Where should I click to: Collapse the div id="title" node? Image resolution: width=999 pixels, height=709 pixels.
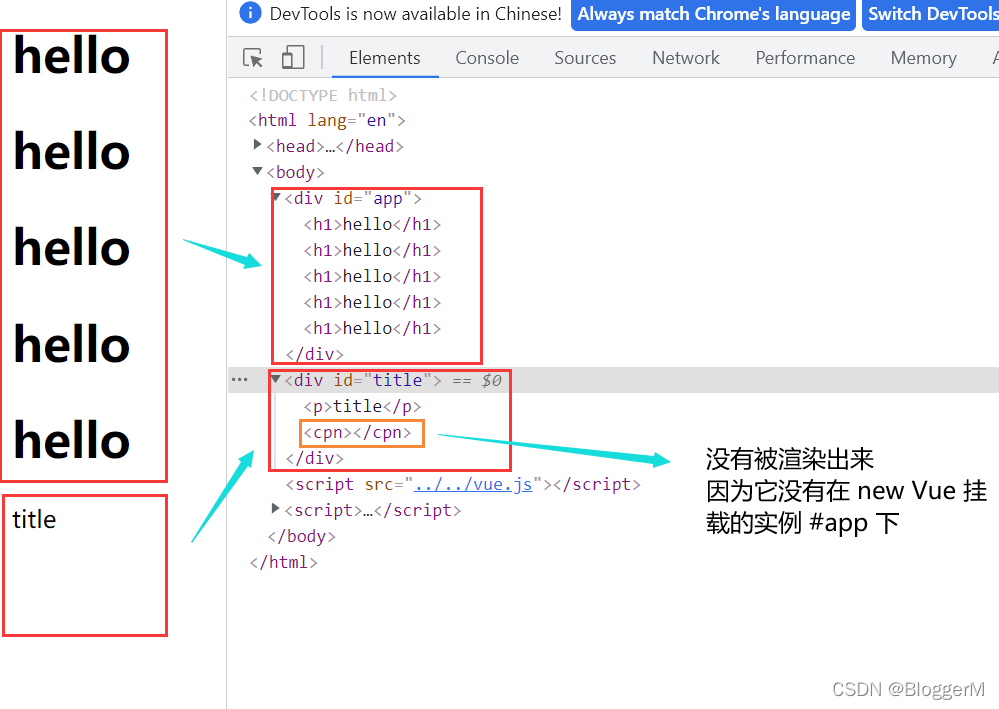click(x=276, y=379)
